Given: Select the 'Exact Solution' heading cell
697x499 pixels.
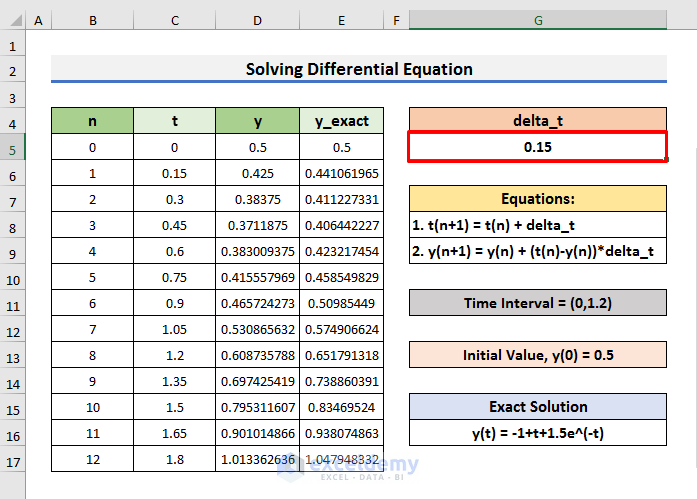Looking at the screenshot, I should pos(537,407).
